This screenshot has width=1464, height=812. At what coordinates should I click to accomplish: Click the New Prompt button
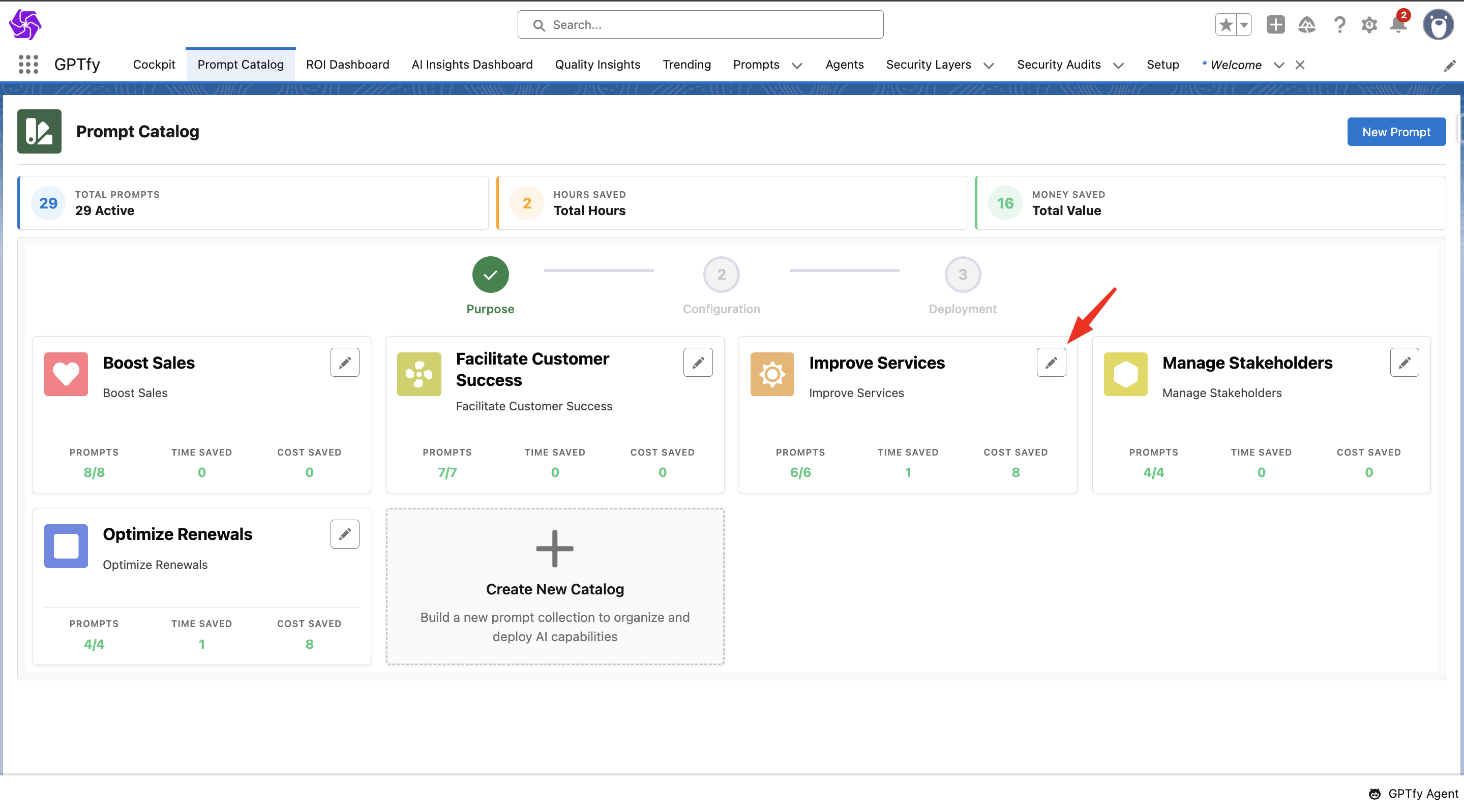[1395, 132]
